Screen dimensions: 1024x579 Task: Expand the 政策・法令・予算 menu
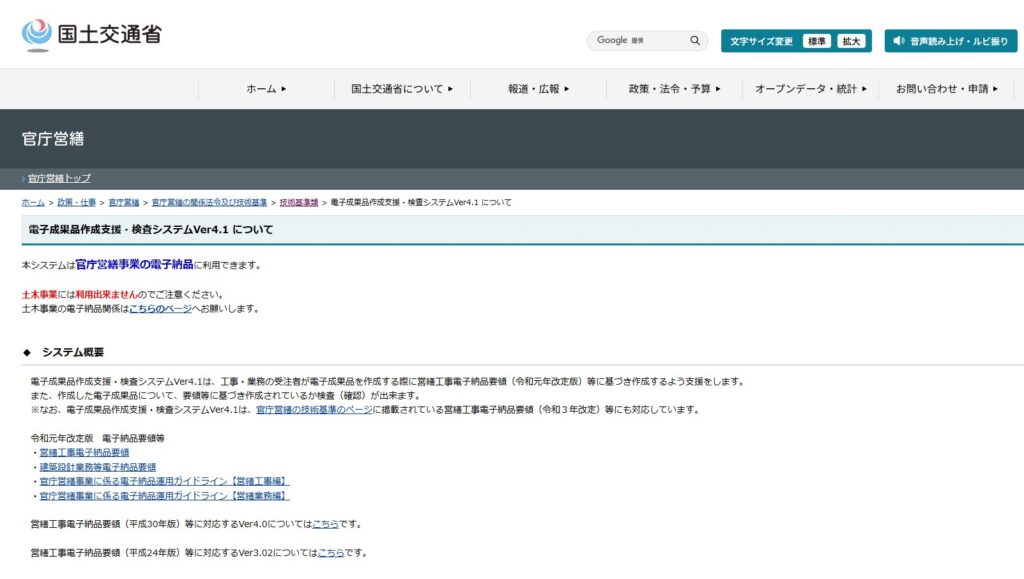click(x=674, y=89)
